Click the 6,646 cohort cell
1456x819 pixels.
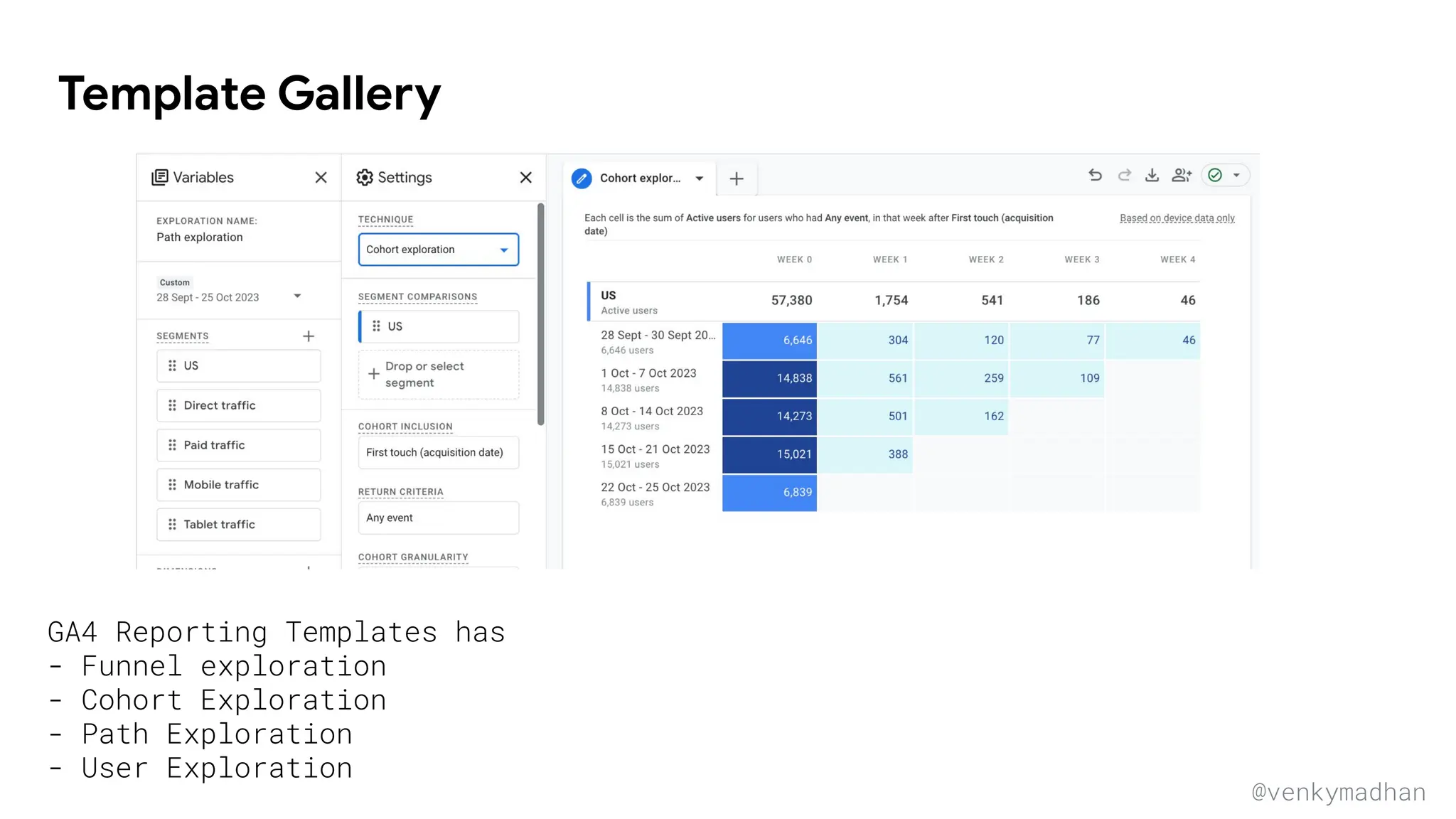[769, 341]
